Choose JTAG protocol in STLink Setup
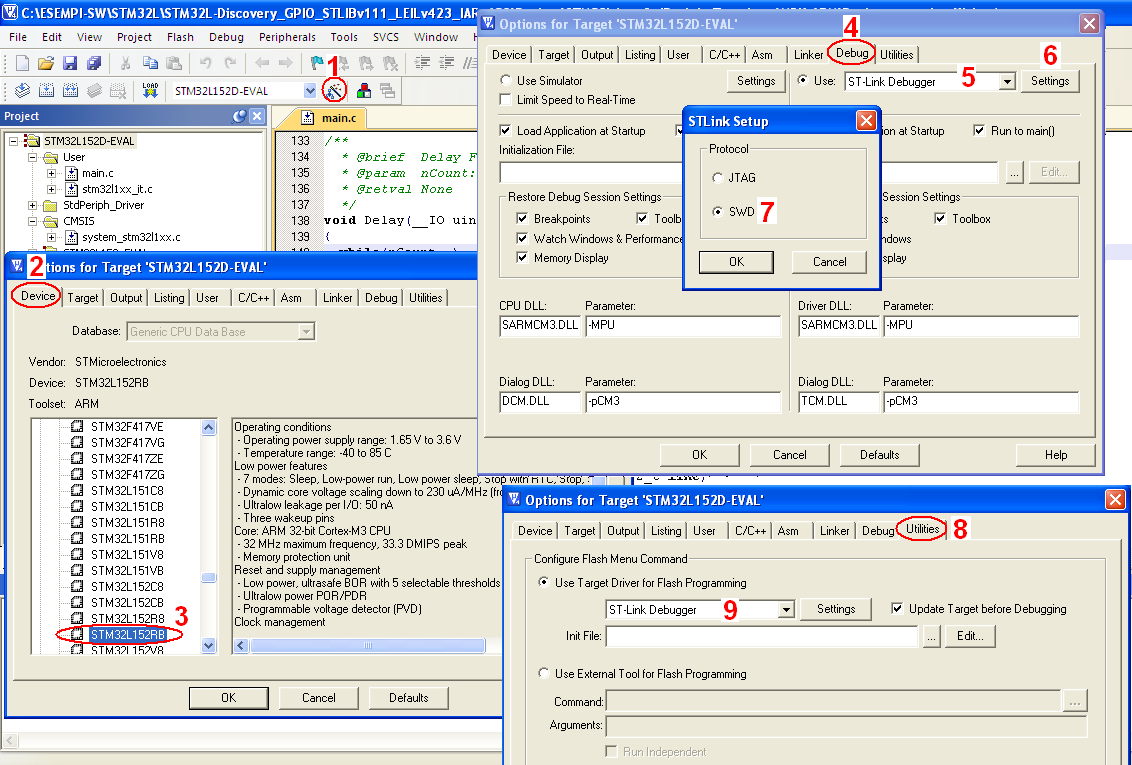This screenshot has width=1132, height=765. (718, 178)
